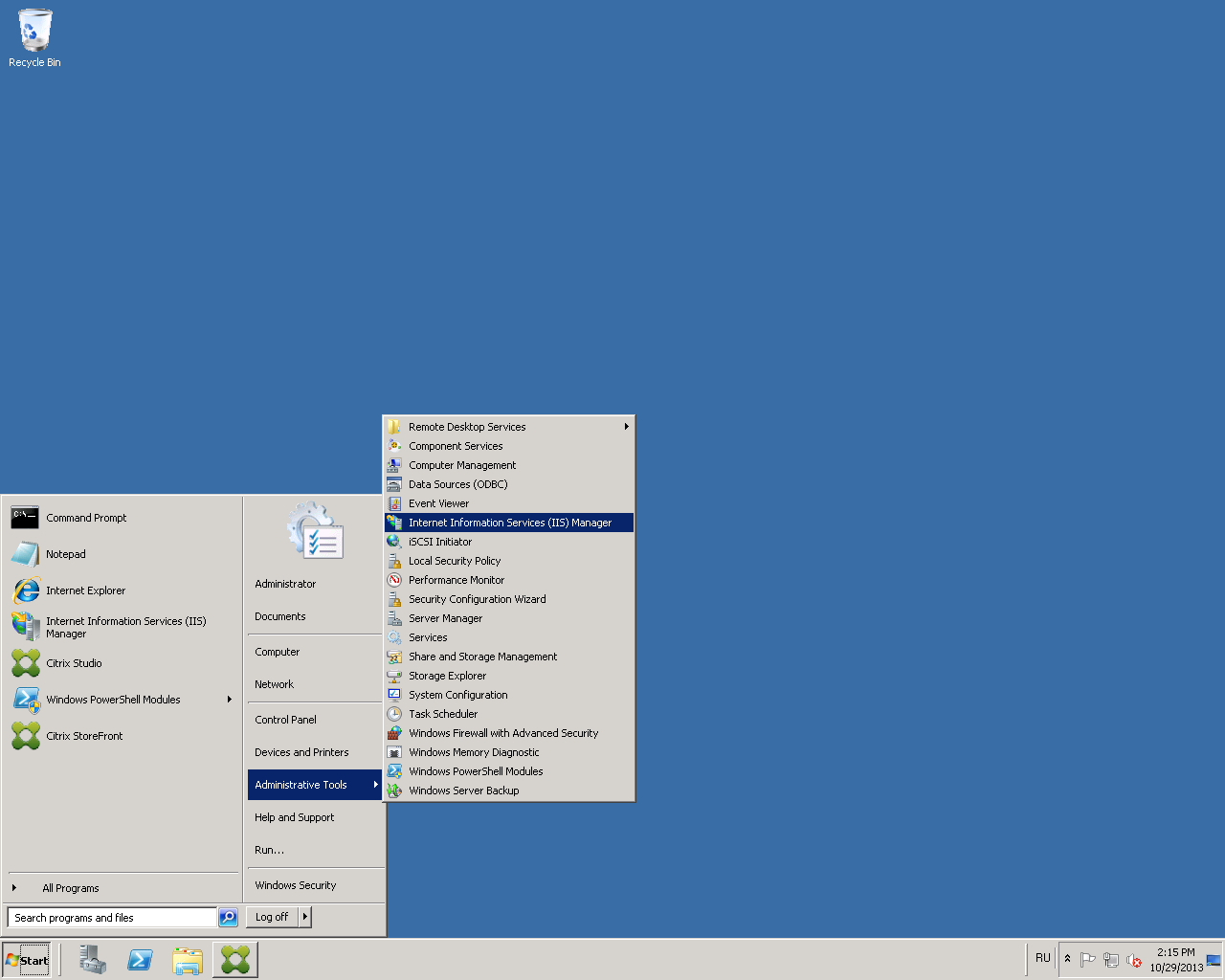The width and height of the screenshot is (1225, 980).
Task: Launch Command Prompt from the Start menu
Action: coord(122,518)
